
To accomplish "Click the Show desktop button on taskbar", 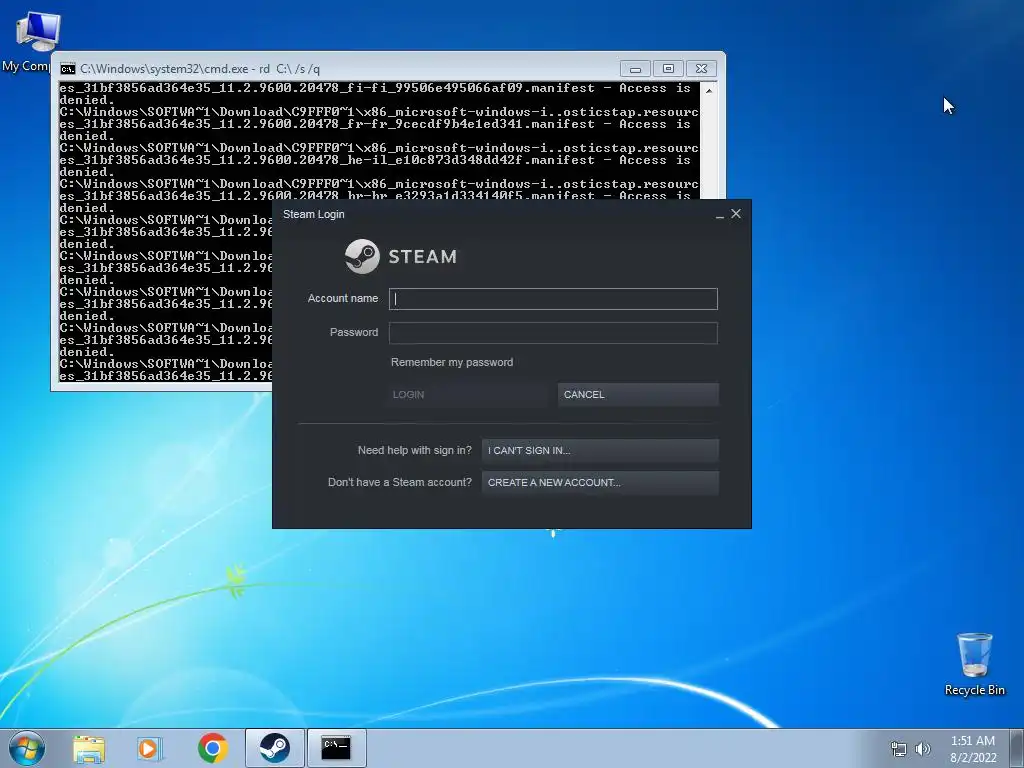I will pyautogui.click(x=1017, y=748).
